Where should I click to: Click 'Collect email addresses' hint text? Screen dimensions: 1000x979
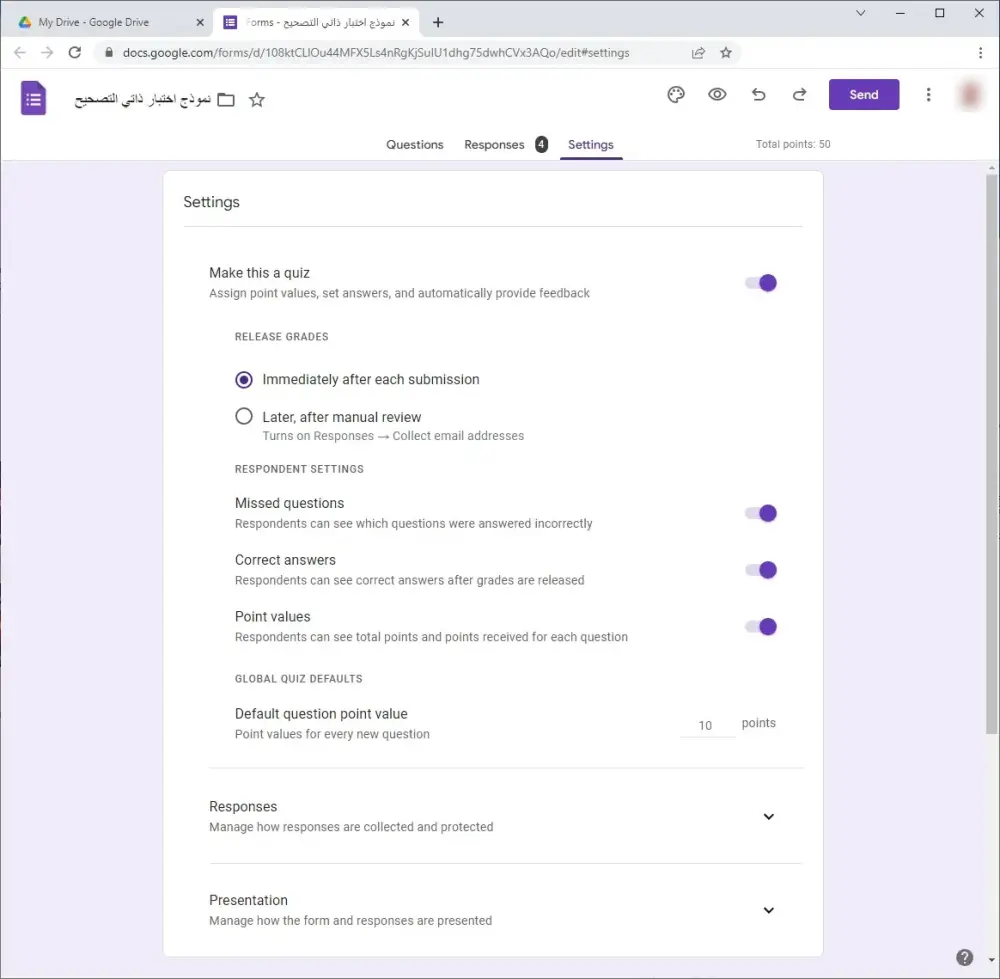(458, 436)
